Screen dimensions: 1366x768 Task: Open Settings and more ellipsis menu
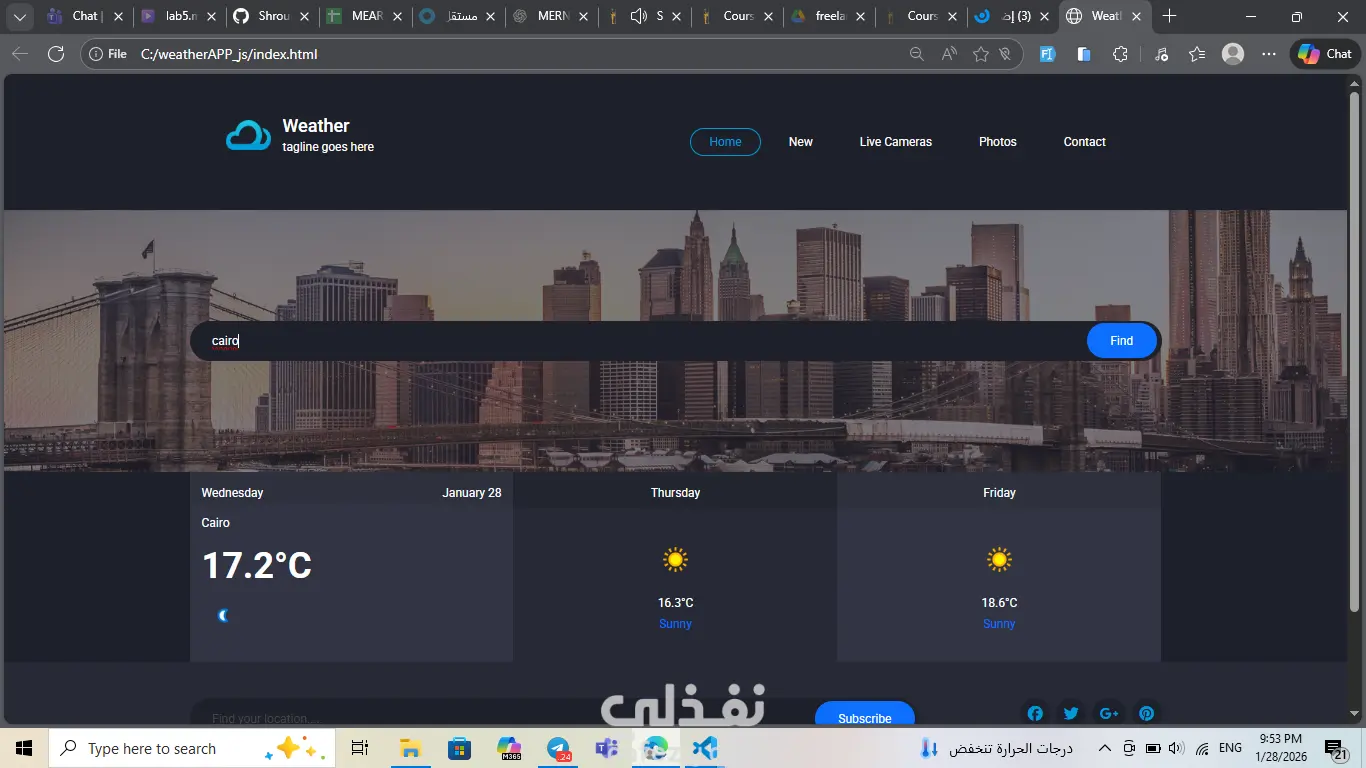coord(1269,54)
